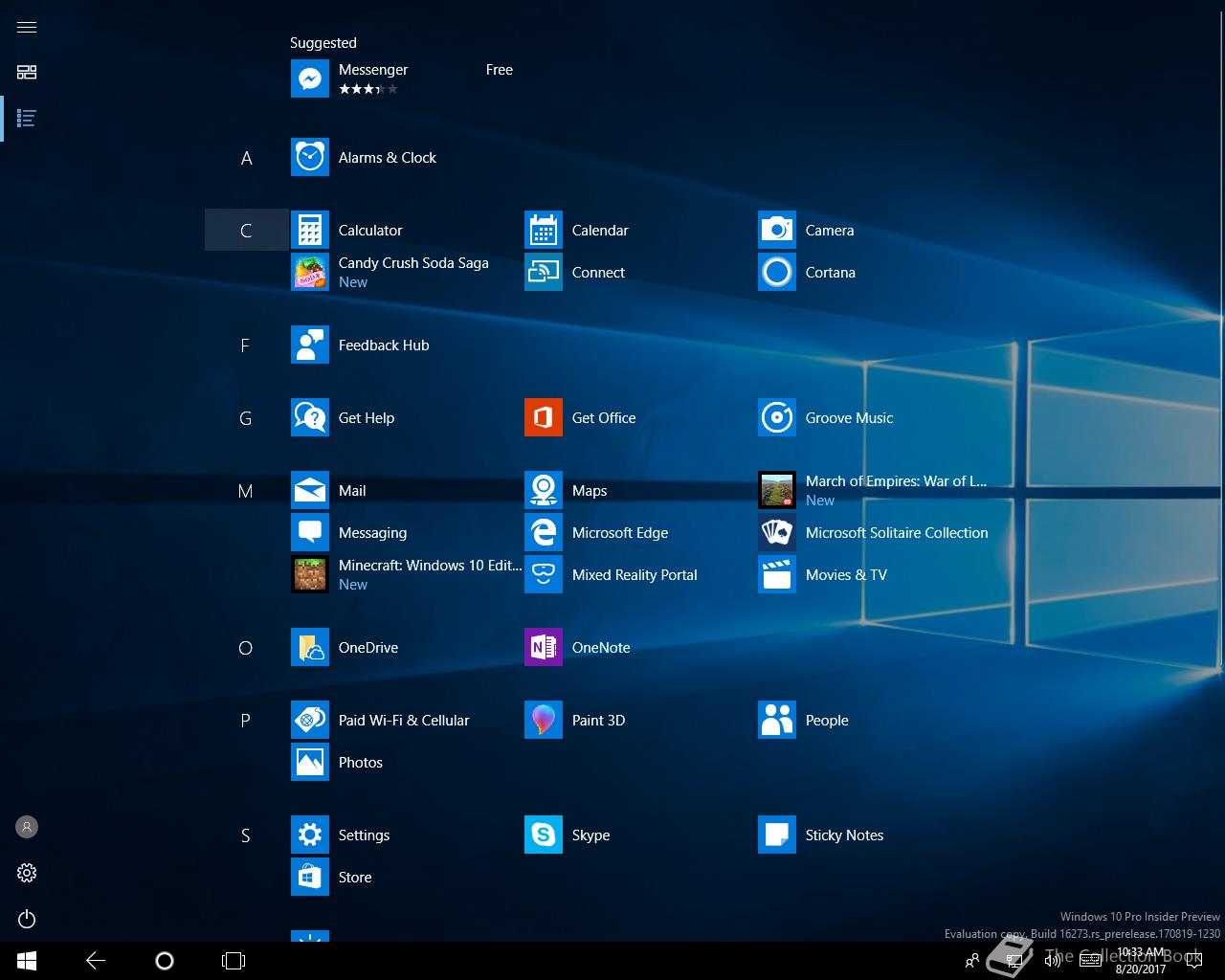Launch the Camera app icon
This screenshot has width=1225, height=980.
point(777,230)
